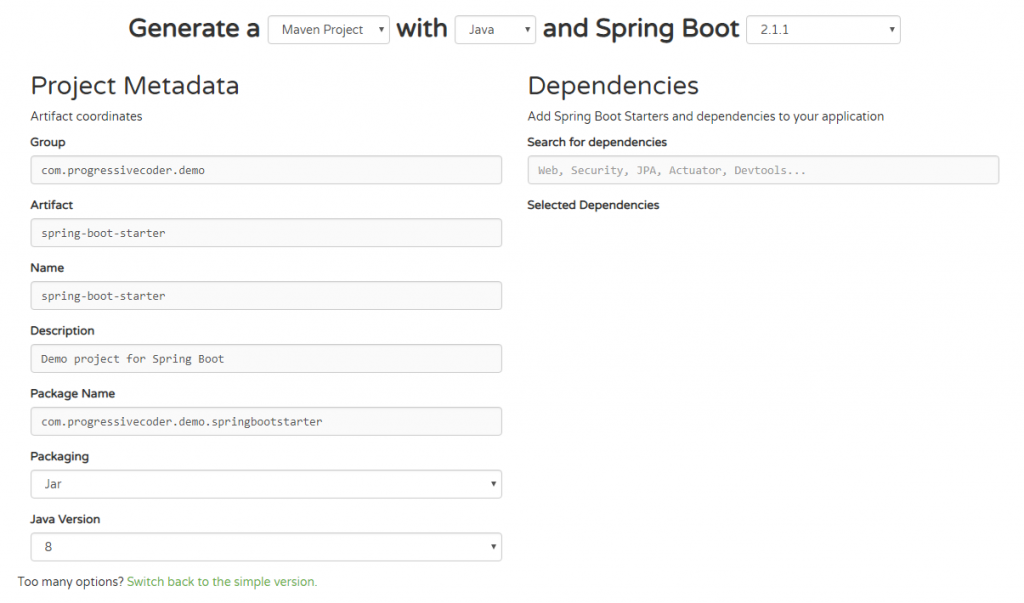Click the 'and Spring Boot' heading text
This screenshot has height=603, width=1024.
pyautogui.click(x=641, y=29)
